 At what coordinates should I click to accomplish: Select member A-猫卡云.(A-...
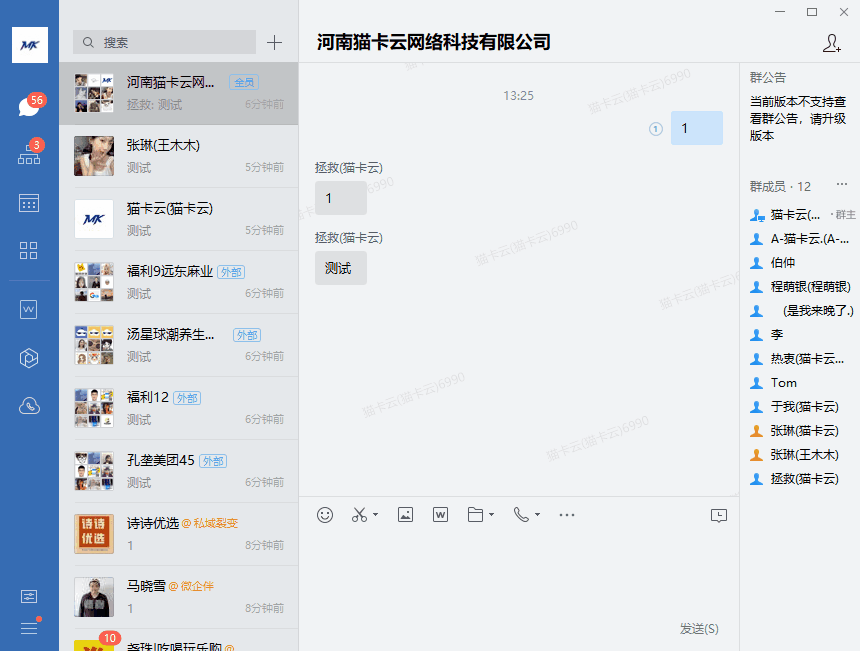(x=802, y=239)
